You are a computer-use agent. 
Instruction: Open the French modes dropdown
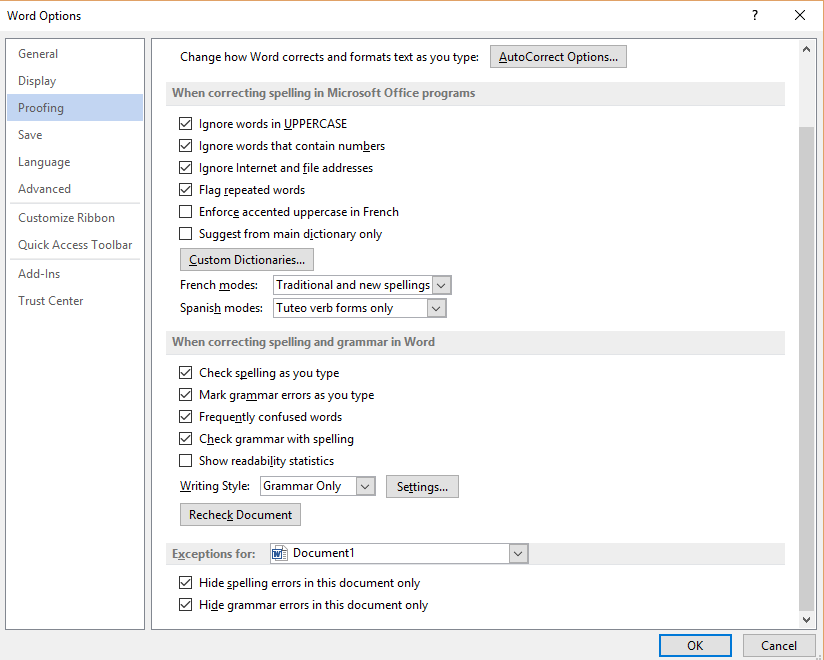(441, 284)
